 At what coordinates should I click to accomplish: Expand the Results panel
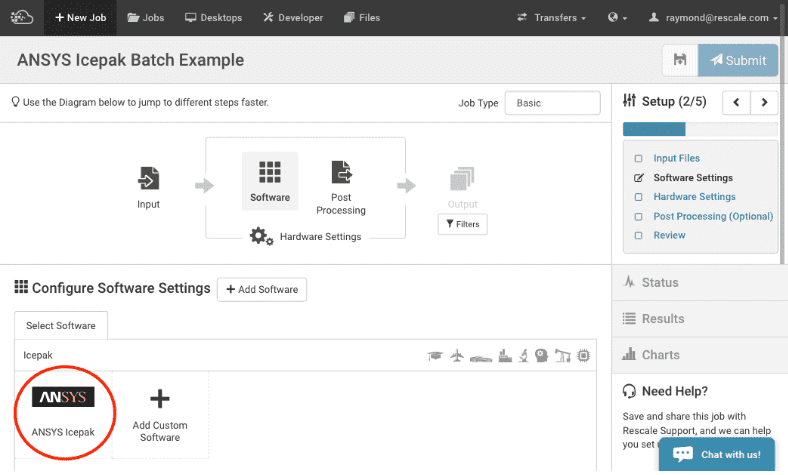coord(700,319)
